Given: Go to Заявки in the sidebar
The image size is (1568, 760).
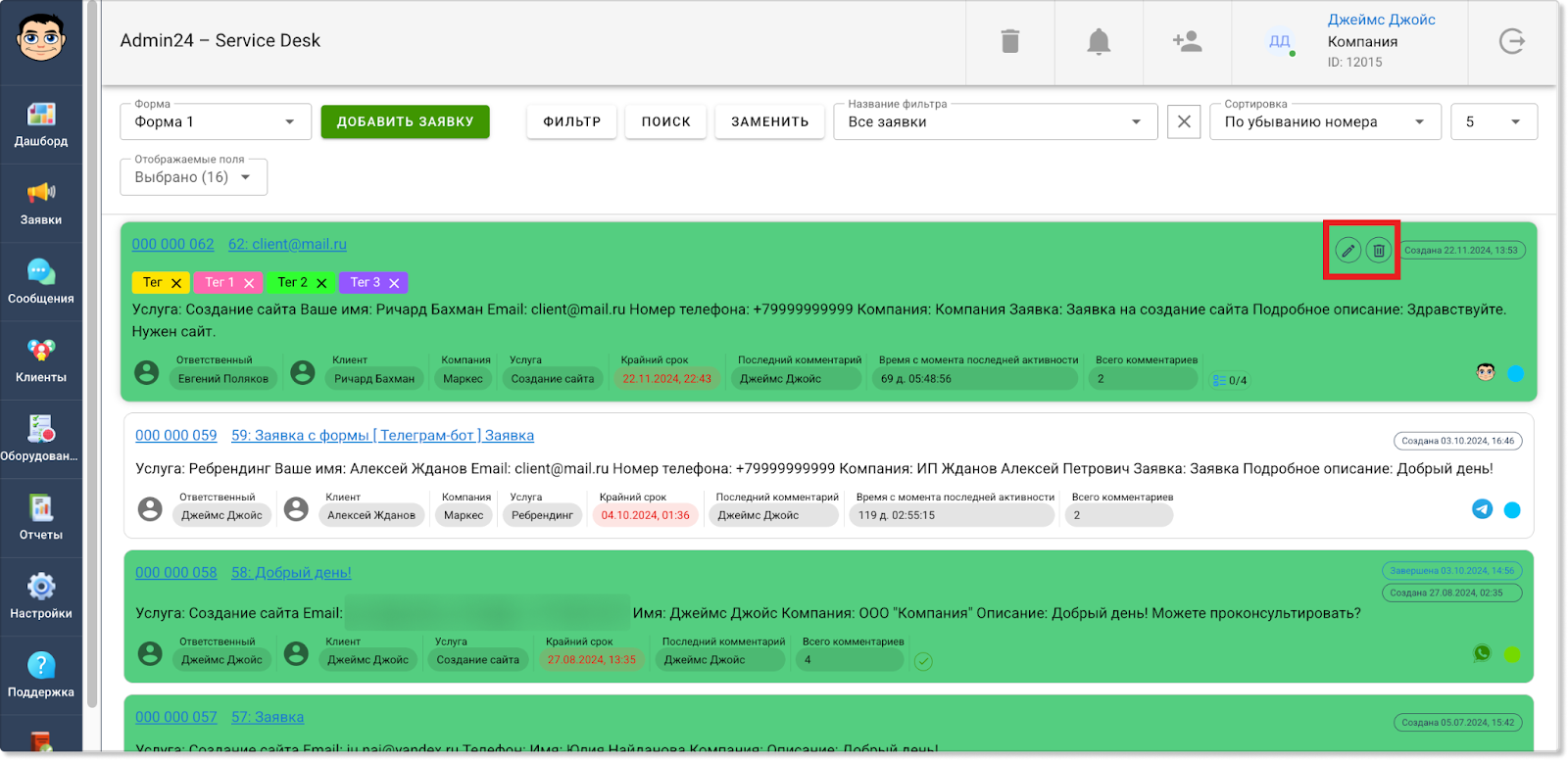Looking at the screenshot, I should pyautogui.click(x=41, y=204).
